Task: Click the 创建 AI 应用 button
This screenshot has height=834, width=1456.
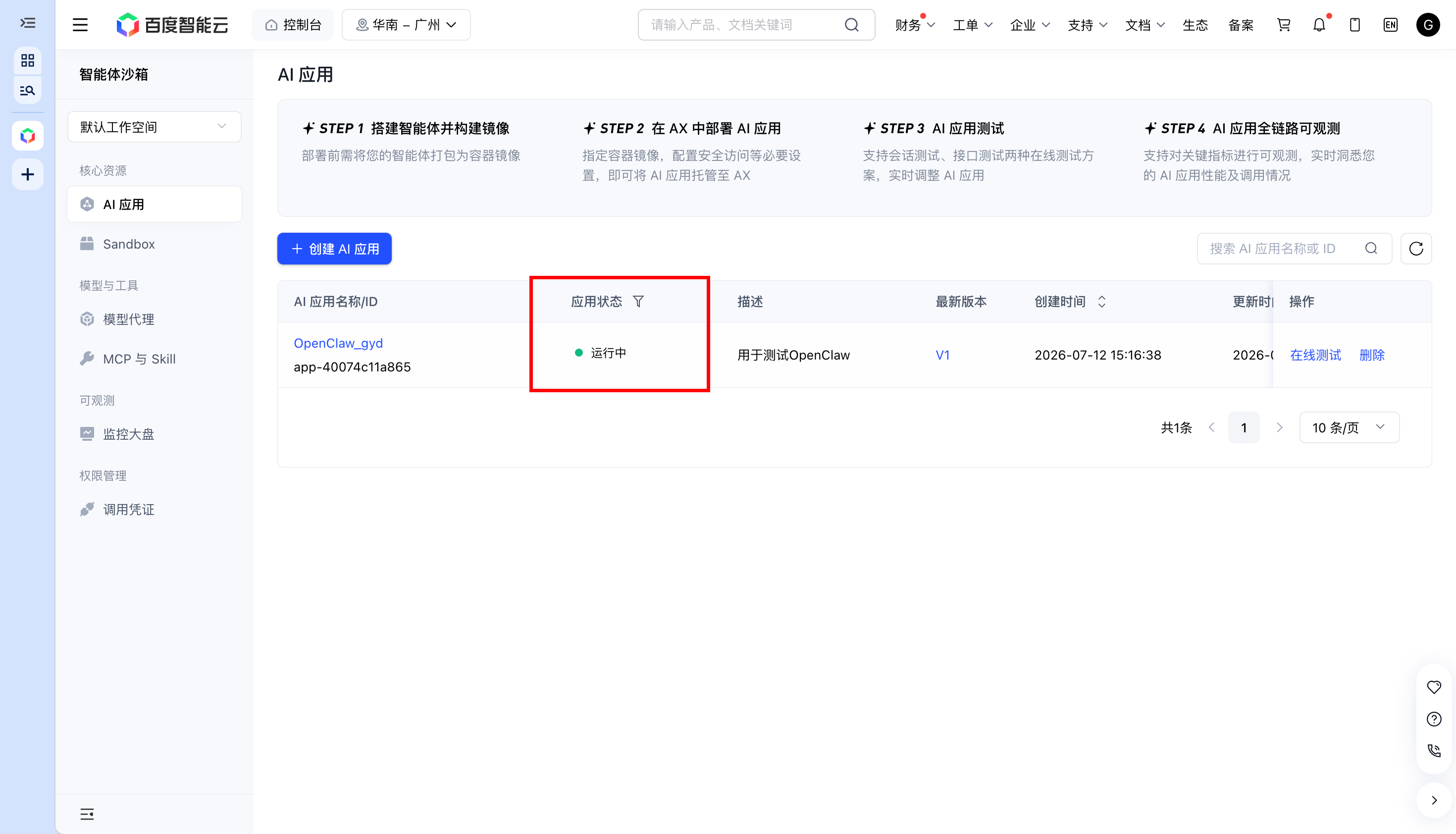Action: click(x=334, y=249)
